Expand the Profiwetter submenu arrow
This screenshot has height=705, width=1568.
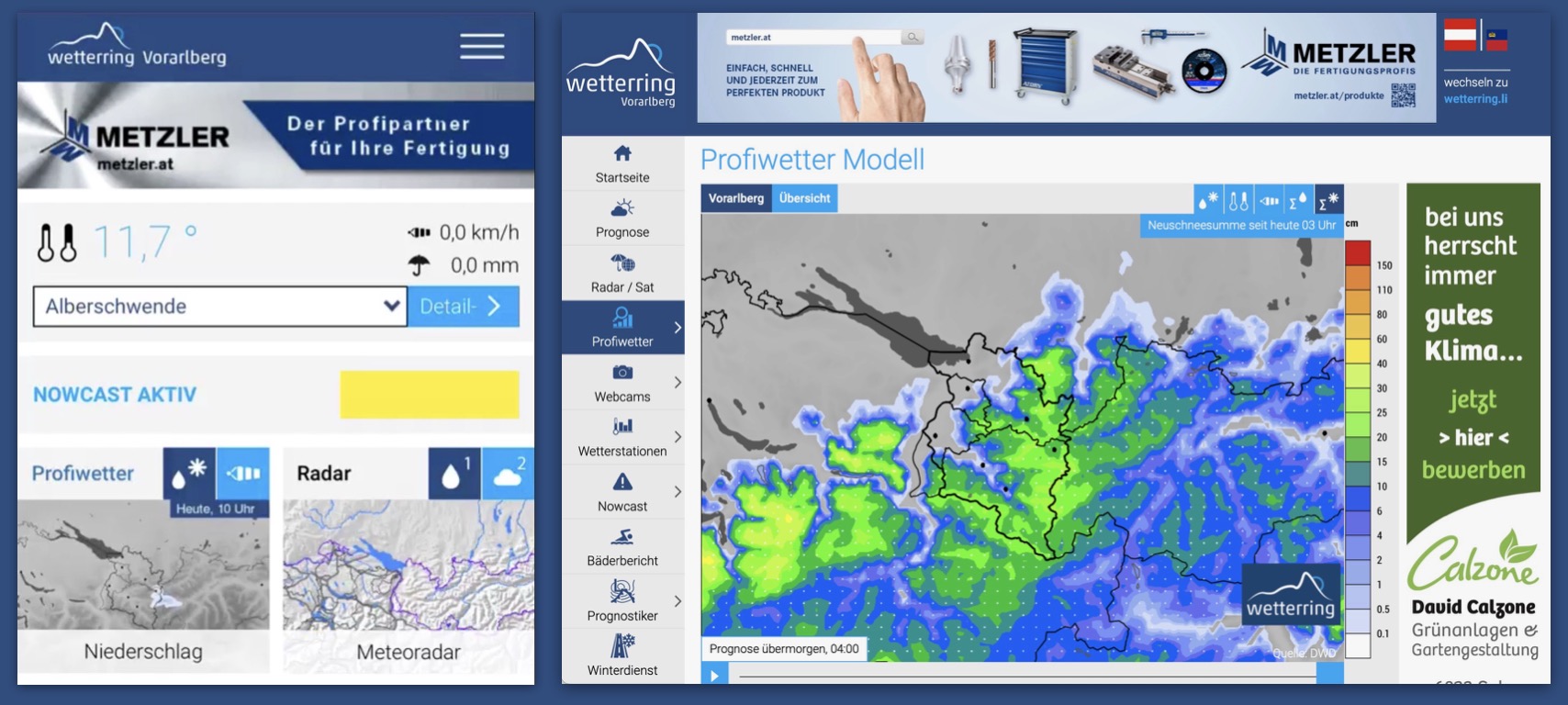click(678, 328)
